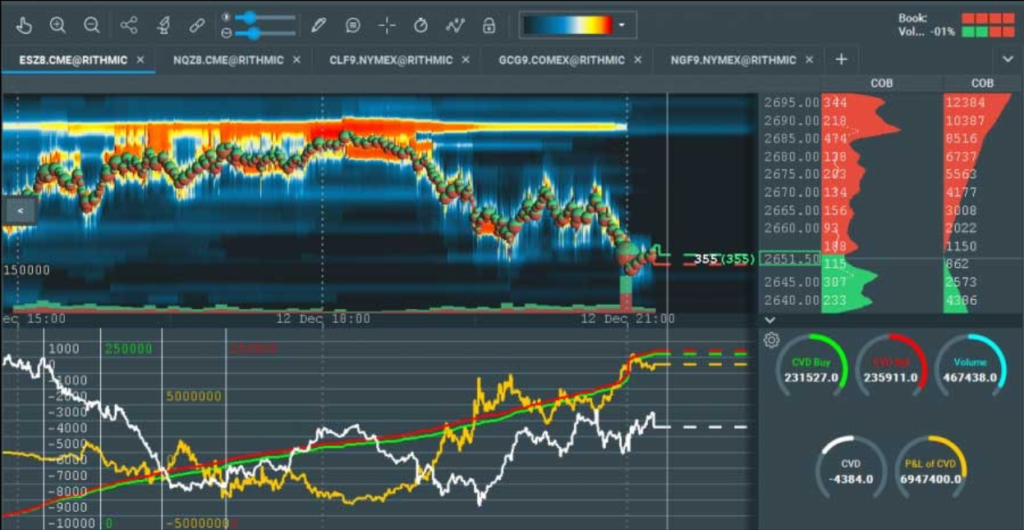This screenshot has height=530, width=1024.
Task: Click the stopwatch icon in toolbar
Action: pyautogui.click(x=421, y=25)
